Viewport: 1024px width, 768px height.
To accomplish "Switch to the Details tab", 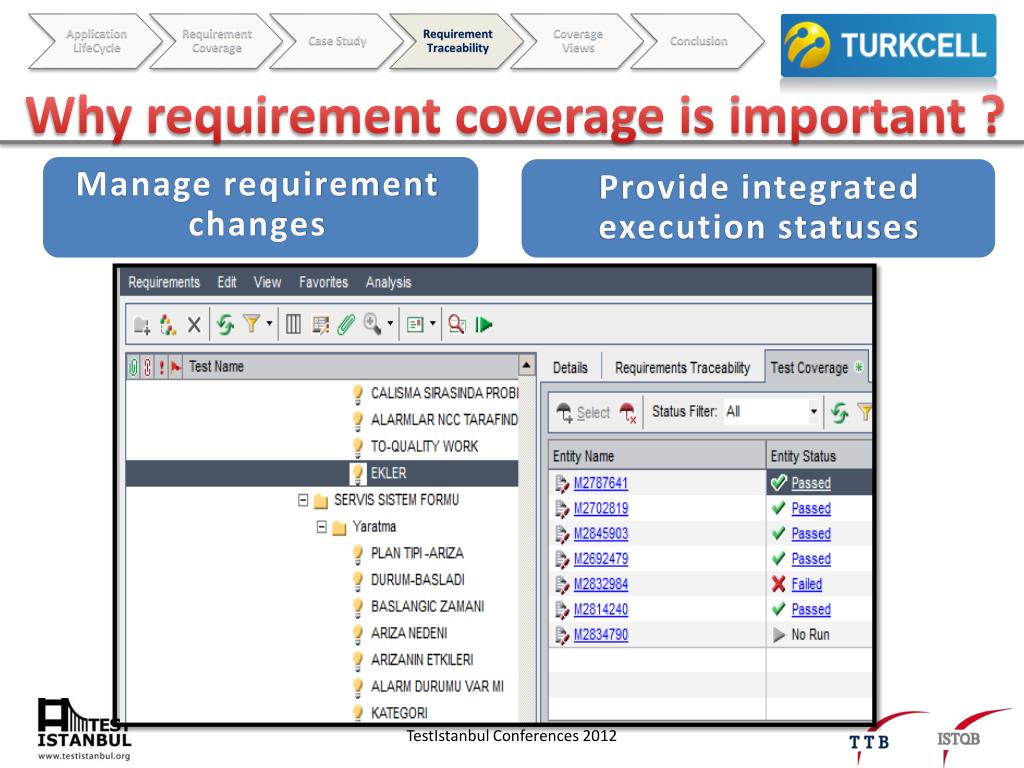I will (x=570, y=368).
